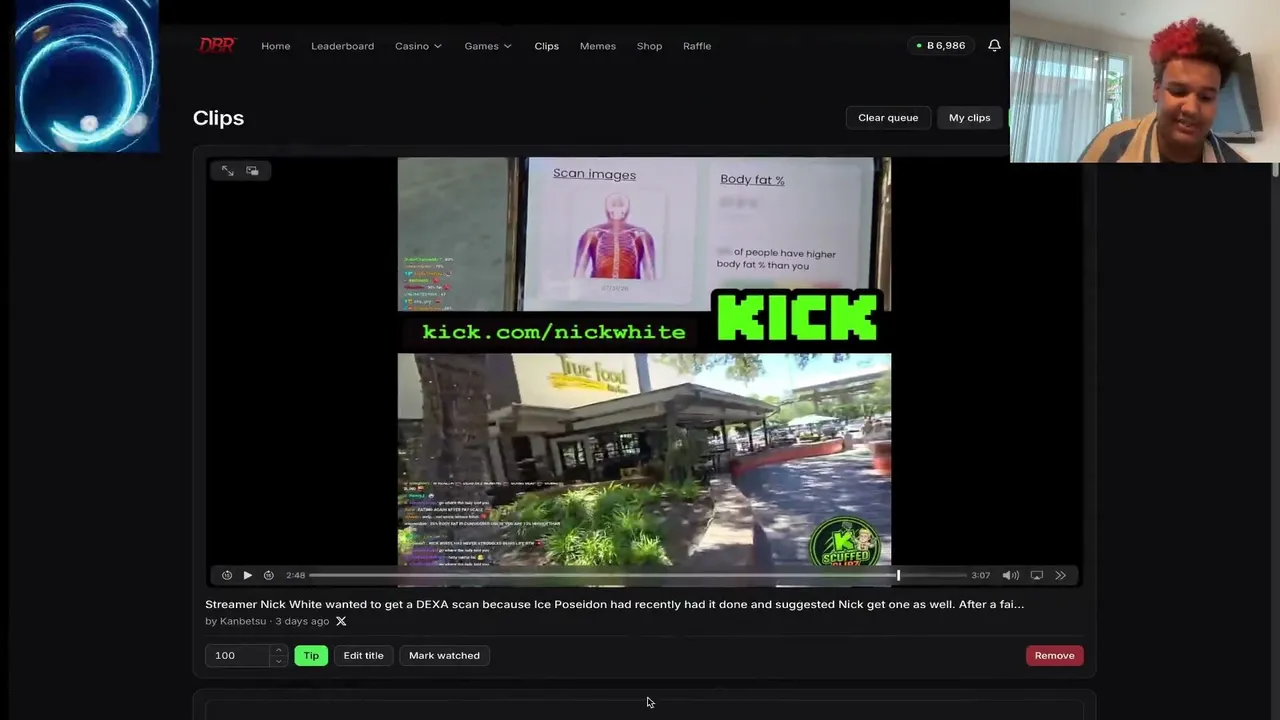Image resolution: width=1280 pixels, height=720 pixels.
Task: Click the 3:07 clip duration
Action: pos(981,575)
